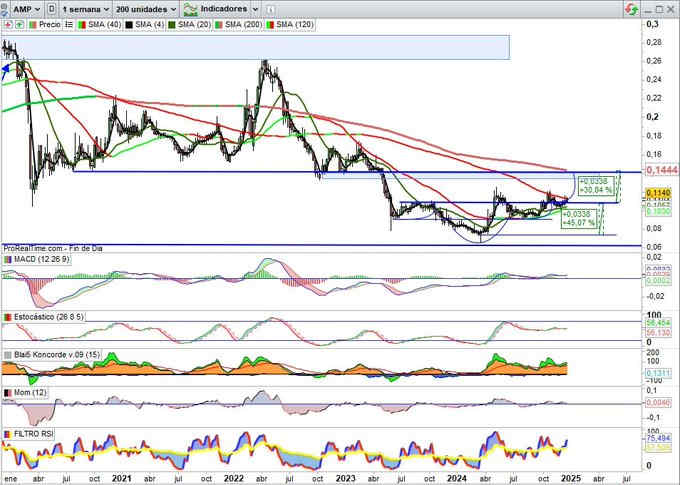Click the Estocástico (26 8 5) label
This screenshot has width=680, height=485.
(x=48, y=317)
